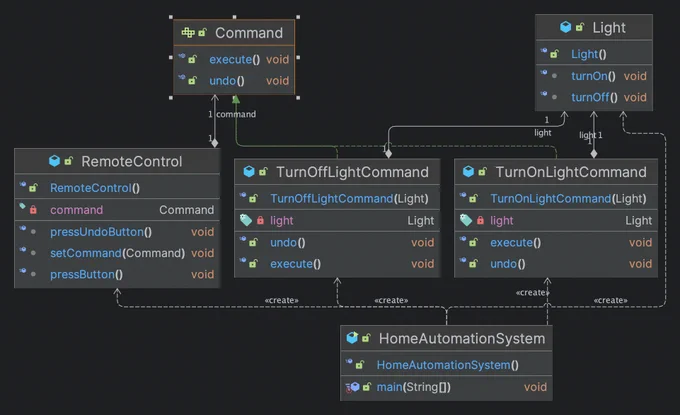
Task: Click the class icon beside TurnOnLightCommand title
Action: [x=468, y=172]
